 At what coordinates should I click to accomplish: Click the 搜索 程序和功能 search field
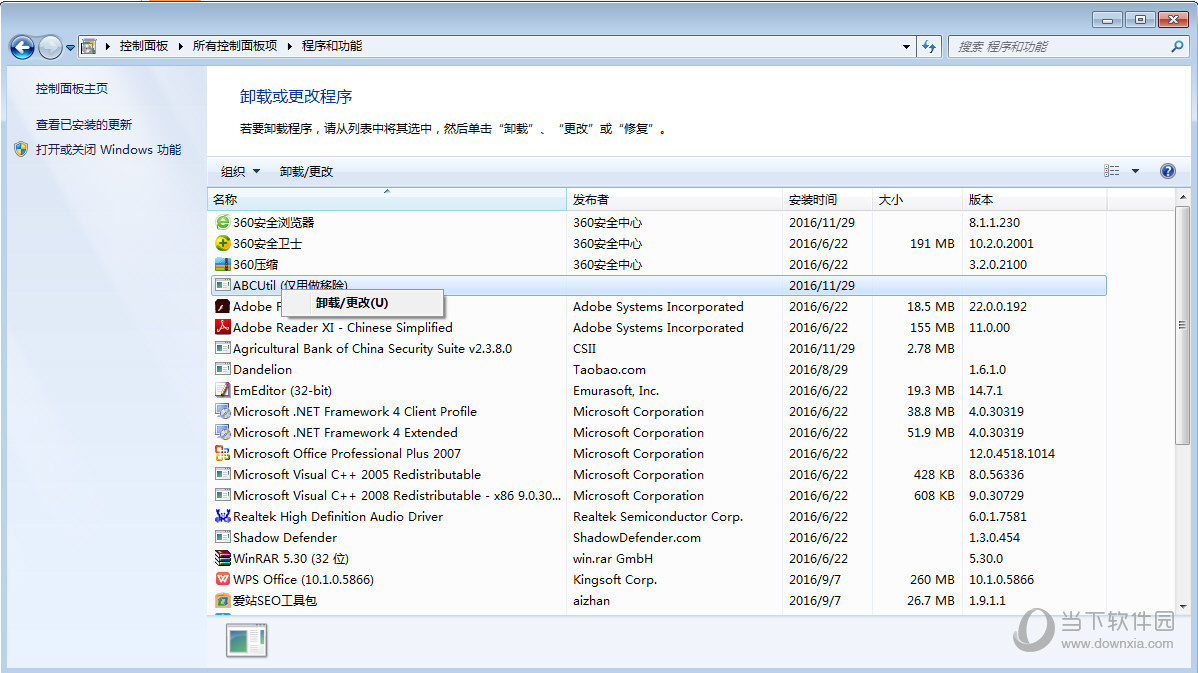tap(1058, 46)
